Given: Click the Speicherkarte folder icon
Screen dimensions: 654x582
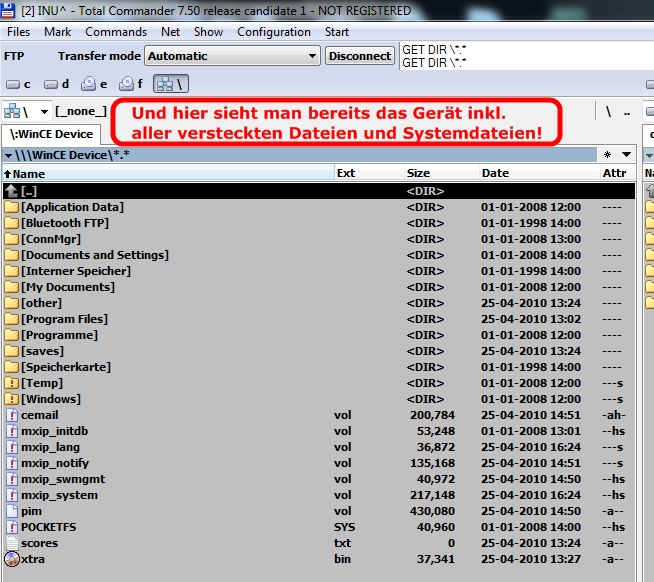Looking at the screenshot, I should (x=12, y=367).
